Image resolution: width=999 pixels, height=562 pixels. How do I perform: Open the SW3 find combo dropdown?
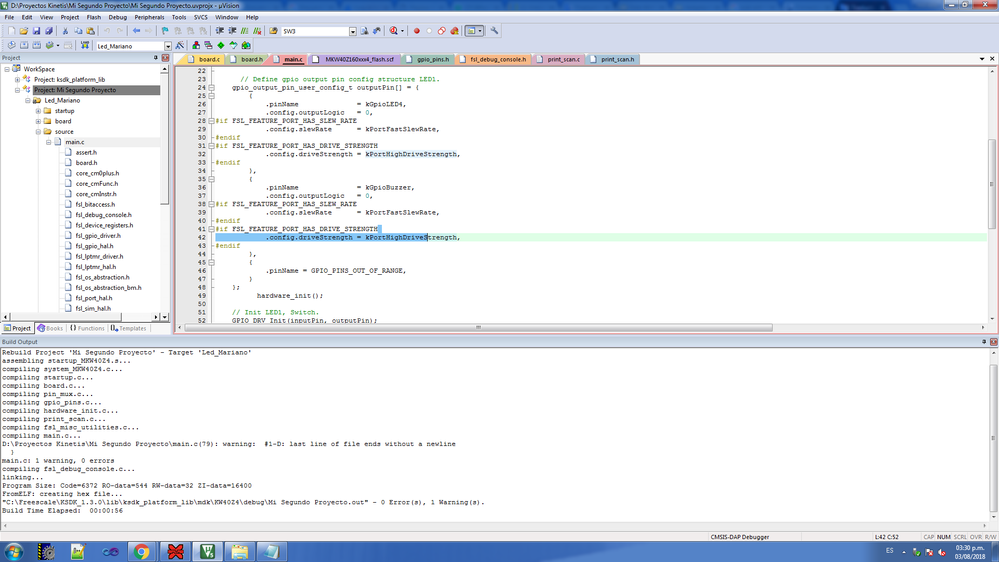(x=353, y=31)
